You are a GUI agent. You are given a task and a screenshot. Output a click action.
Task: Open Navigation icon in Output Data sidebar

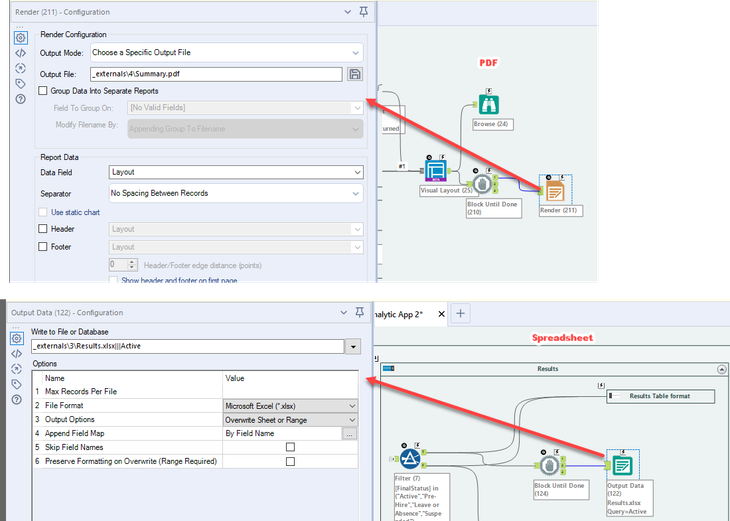coord(17,369)
